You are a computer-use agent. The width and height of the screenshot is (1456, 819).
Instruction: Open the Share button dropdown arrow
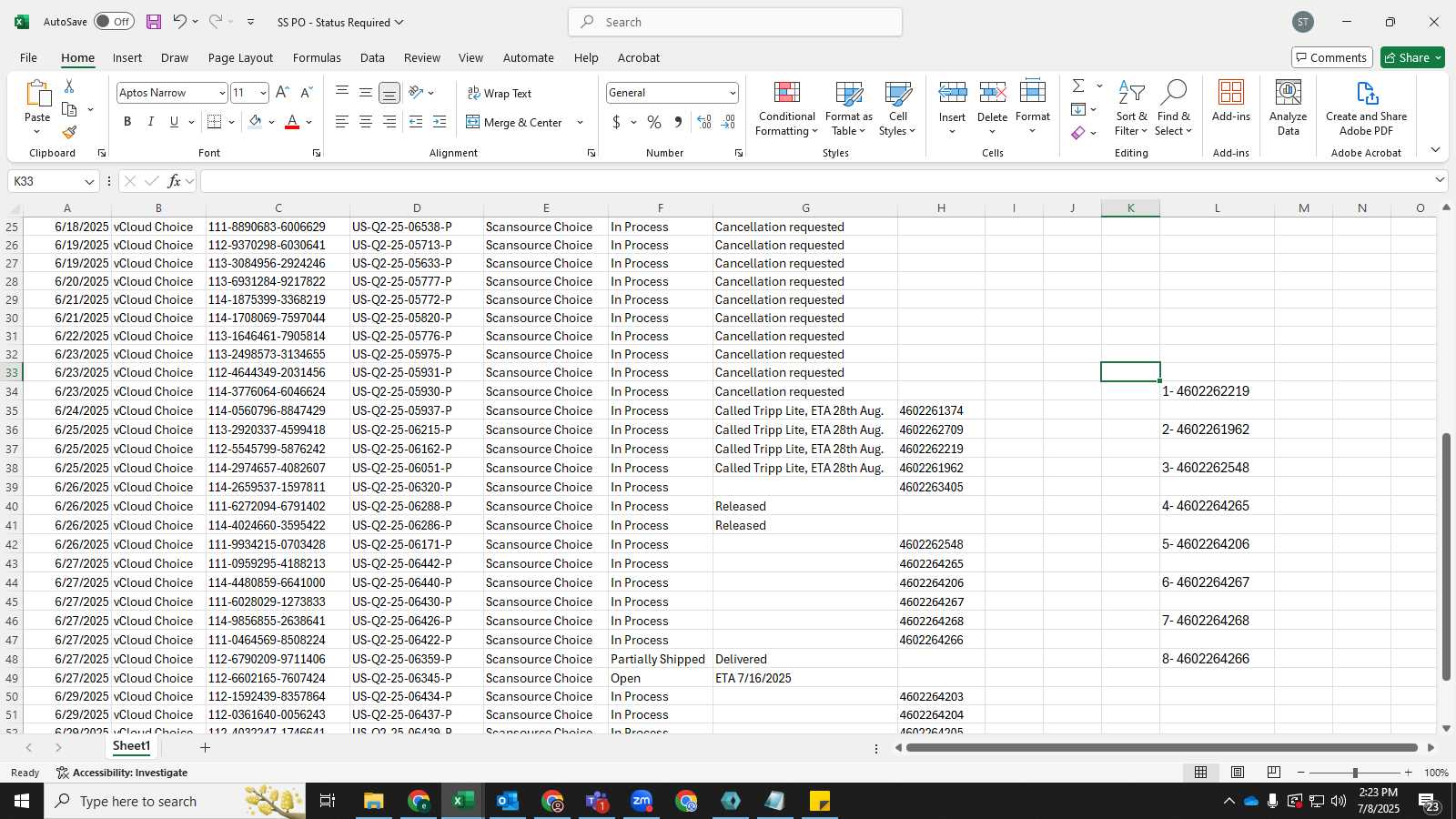pos(1438,57)
